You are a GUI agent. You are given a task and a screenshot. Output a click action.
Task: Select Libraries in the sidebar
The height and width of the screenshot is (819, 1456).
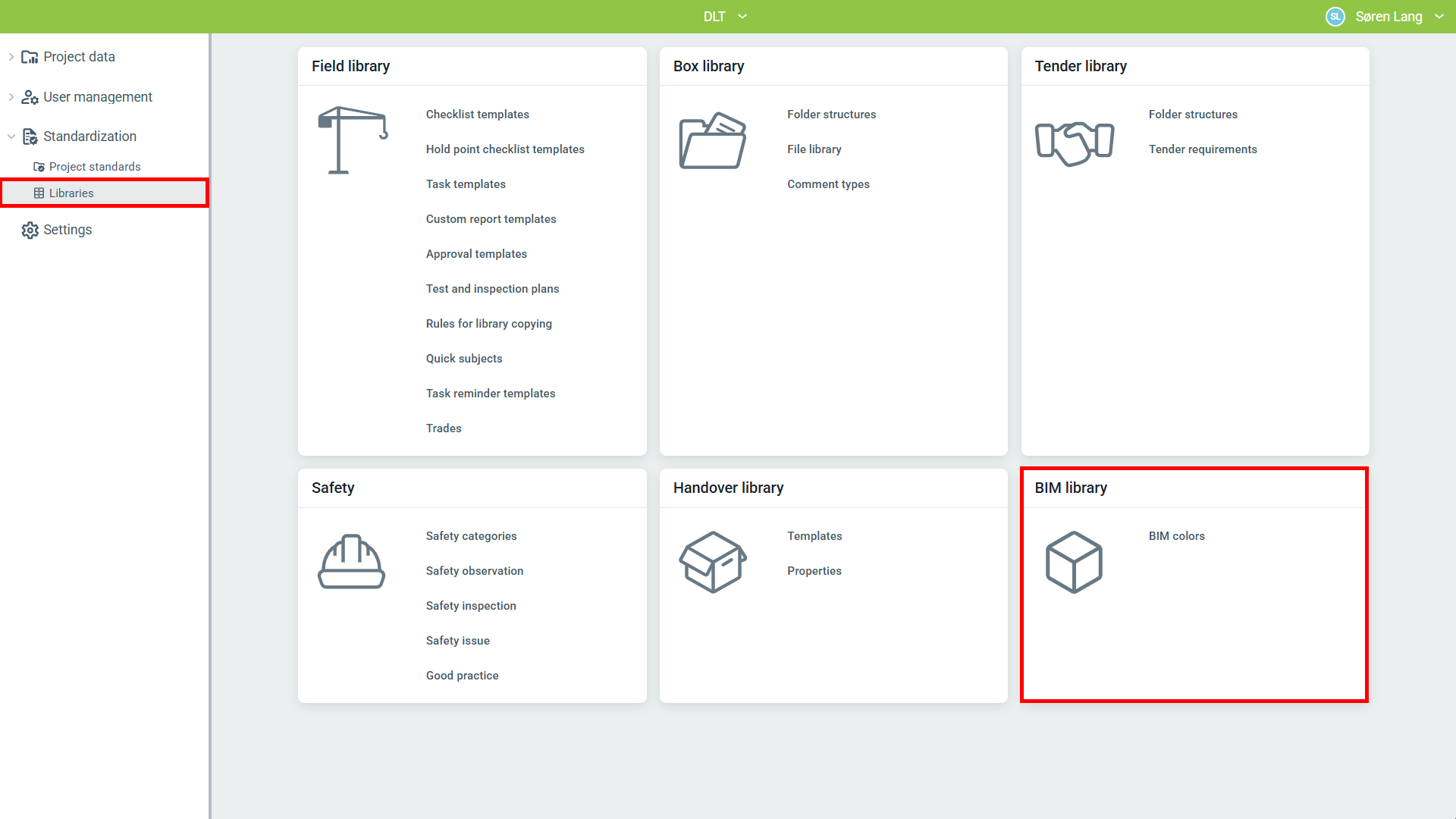tap(71, 193)
